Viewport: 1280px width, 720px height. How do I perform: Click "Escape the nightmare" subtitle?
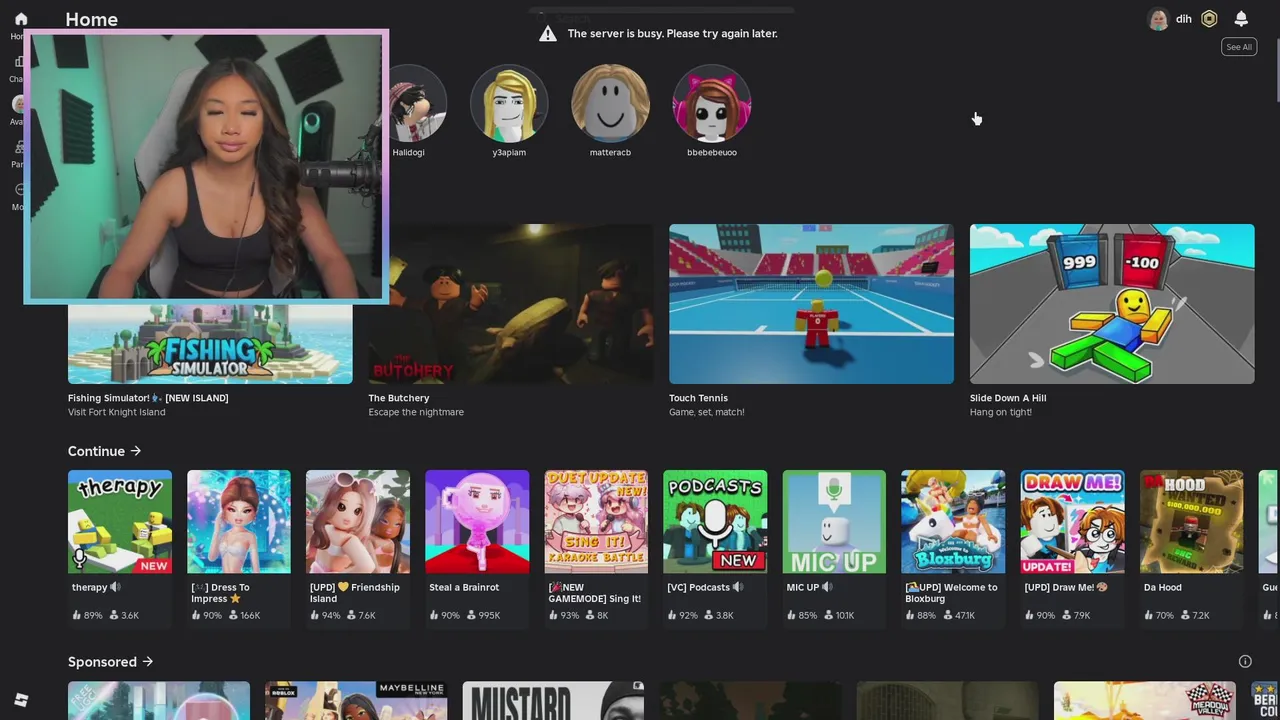tap(416, 412)
